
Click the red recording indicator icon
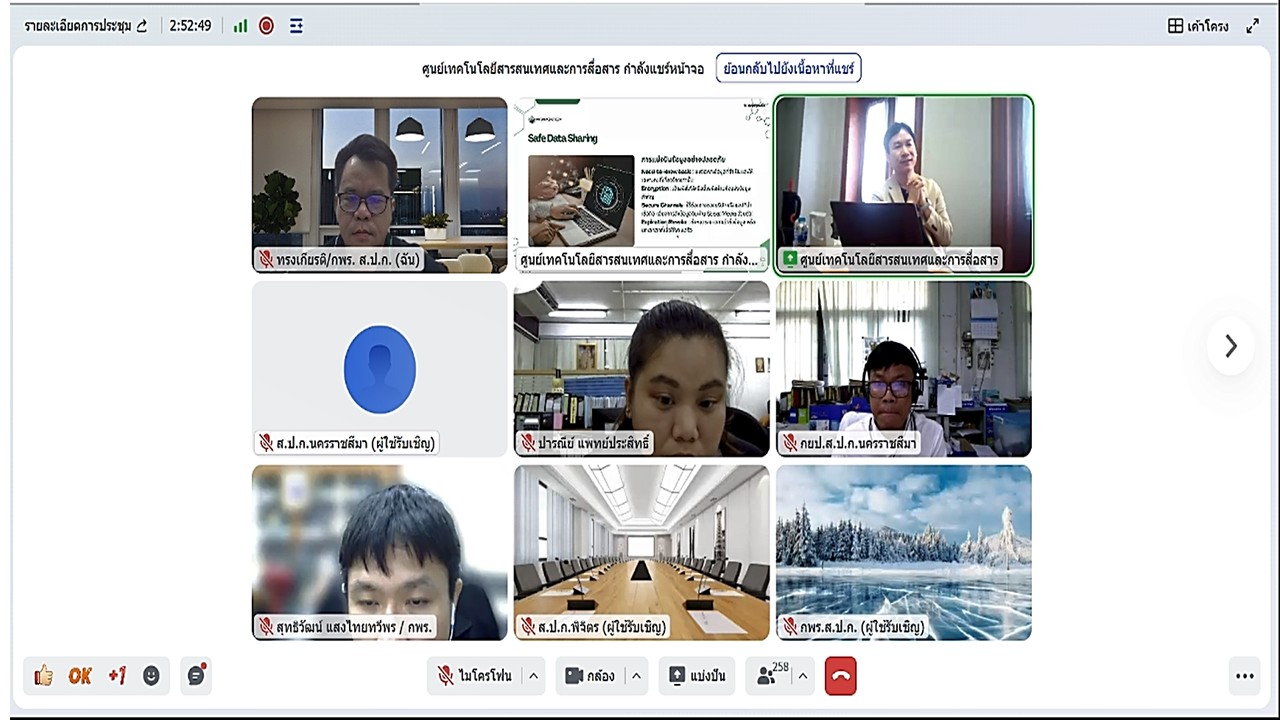pyautogui.click(x=266, y=27)
